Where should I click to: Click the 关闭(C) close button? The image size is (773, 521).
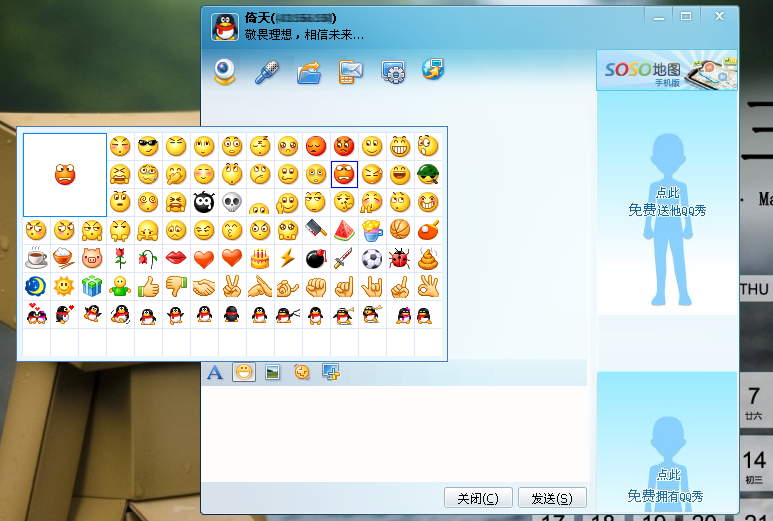478,498
